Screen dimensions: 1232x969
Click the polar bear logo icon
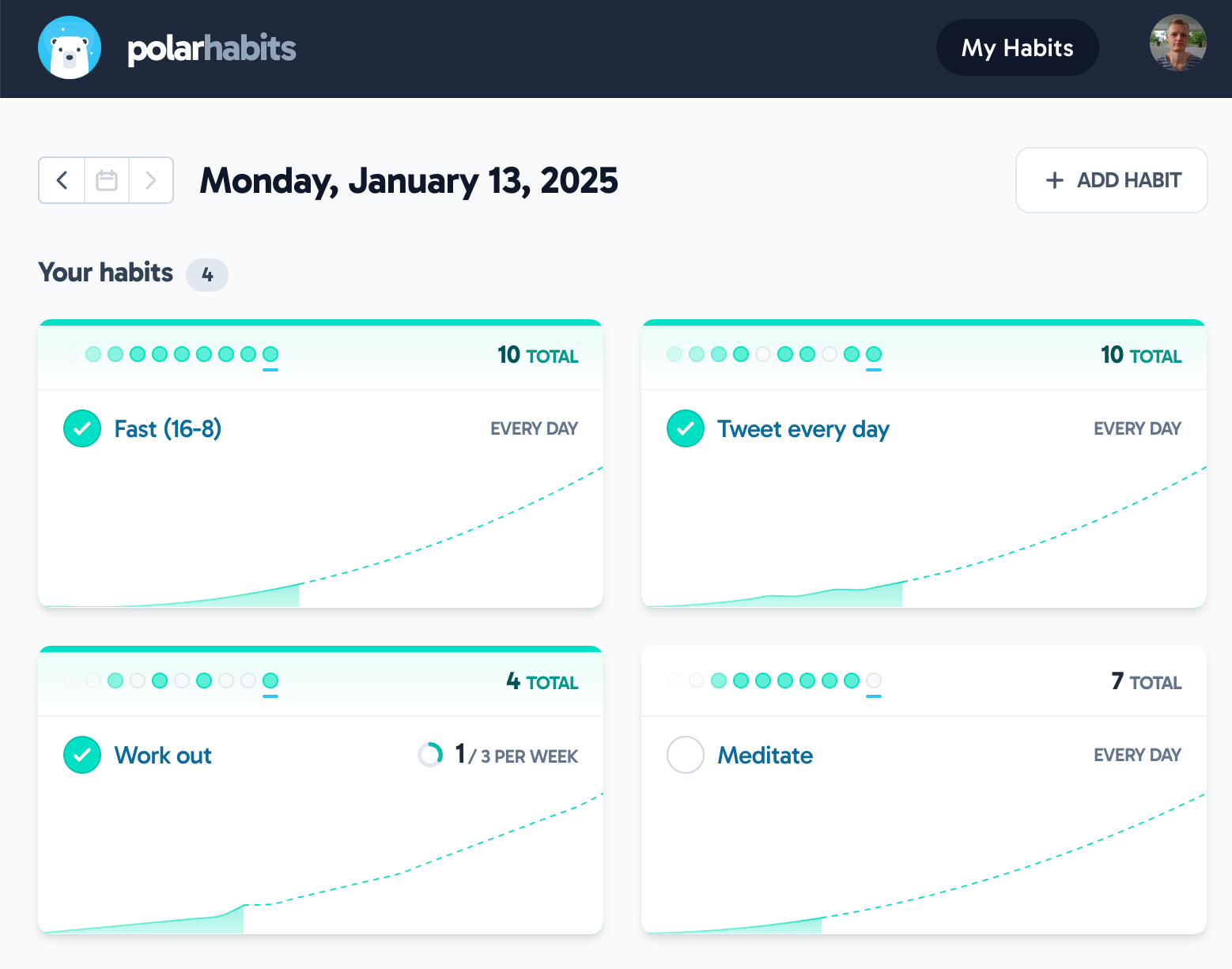70,47
